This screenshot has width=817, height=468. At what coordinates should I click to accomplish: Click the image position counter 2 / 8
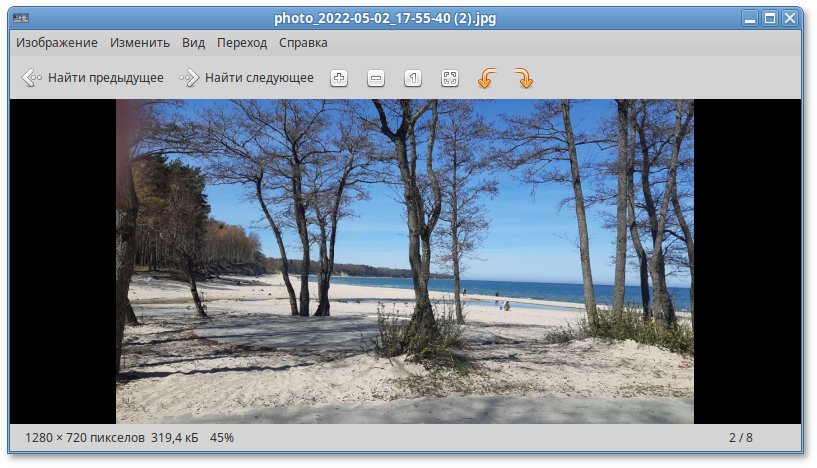(x=741, y=438)
